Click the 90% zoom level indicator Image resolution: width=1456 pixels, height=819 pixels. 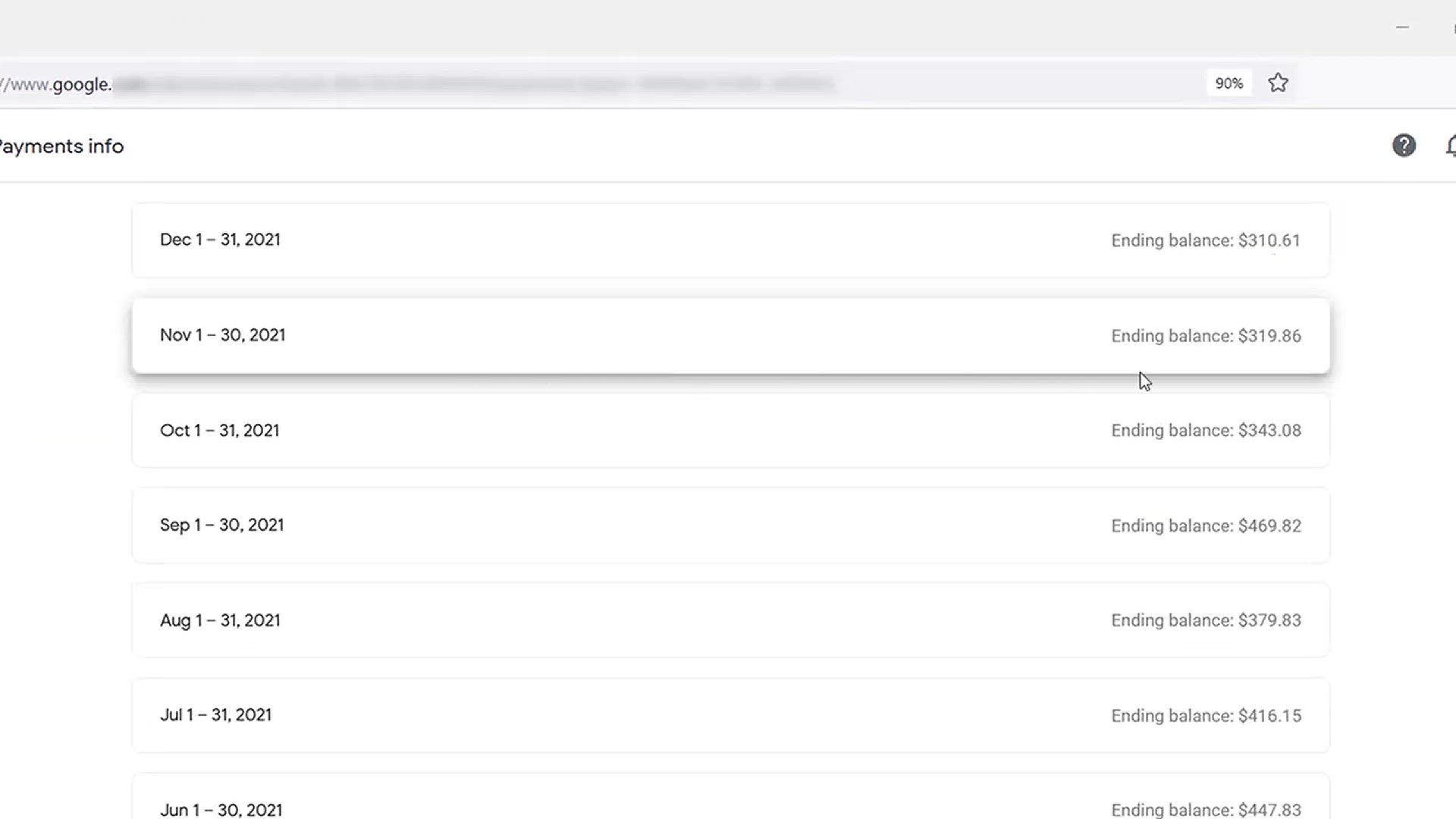coord(1228,83)
